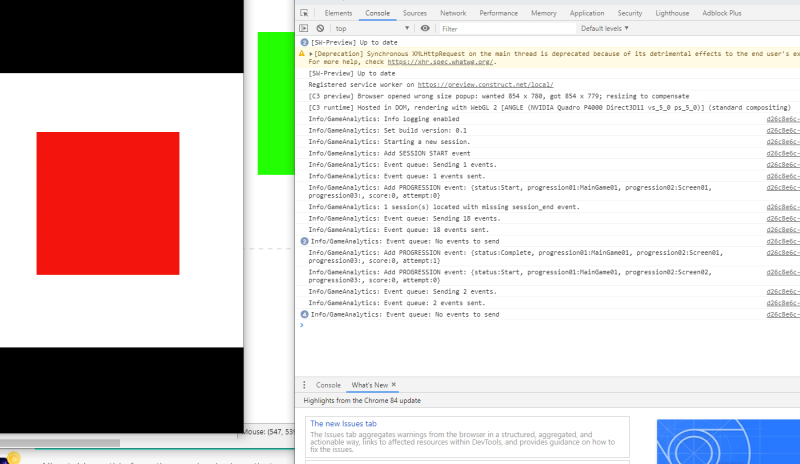Switch to the Performance tab

498,13
